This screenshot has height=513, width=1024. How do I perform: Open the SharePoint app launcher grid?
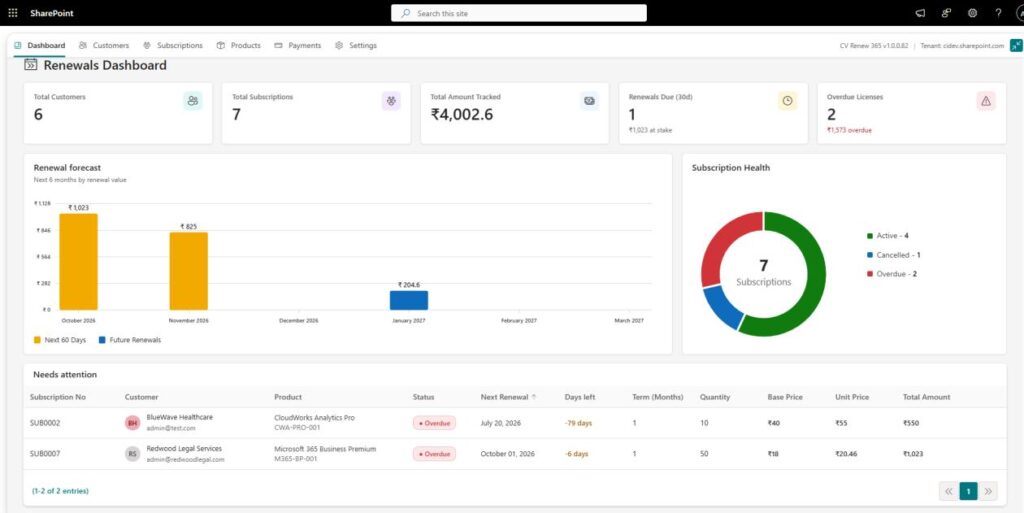[x=13, y=13]
